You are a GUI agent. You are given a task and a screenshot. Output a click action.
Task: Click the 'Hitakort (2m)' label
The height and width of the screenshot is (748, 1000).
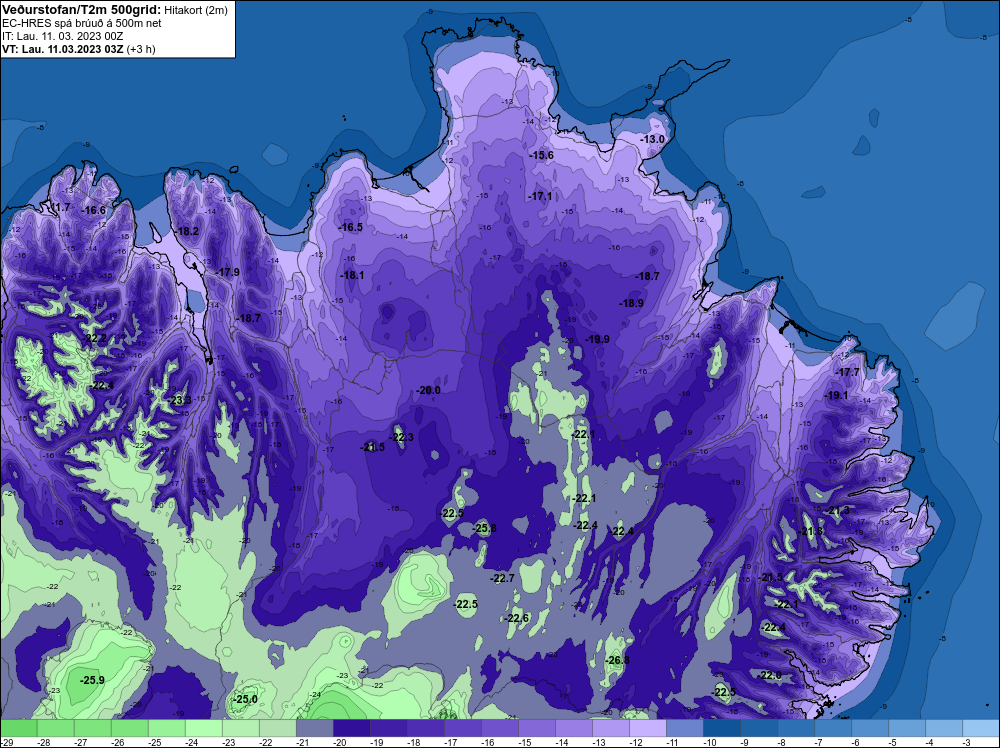196,10
